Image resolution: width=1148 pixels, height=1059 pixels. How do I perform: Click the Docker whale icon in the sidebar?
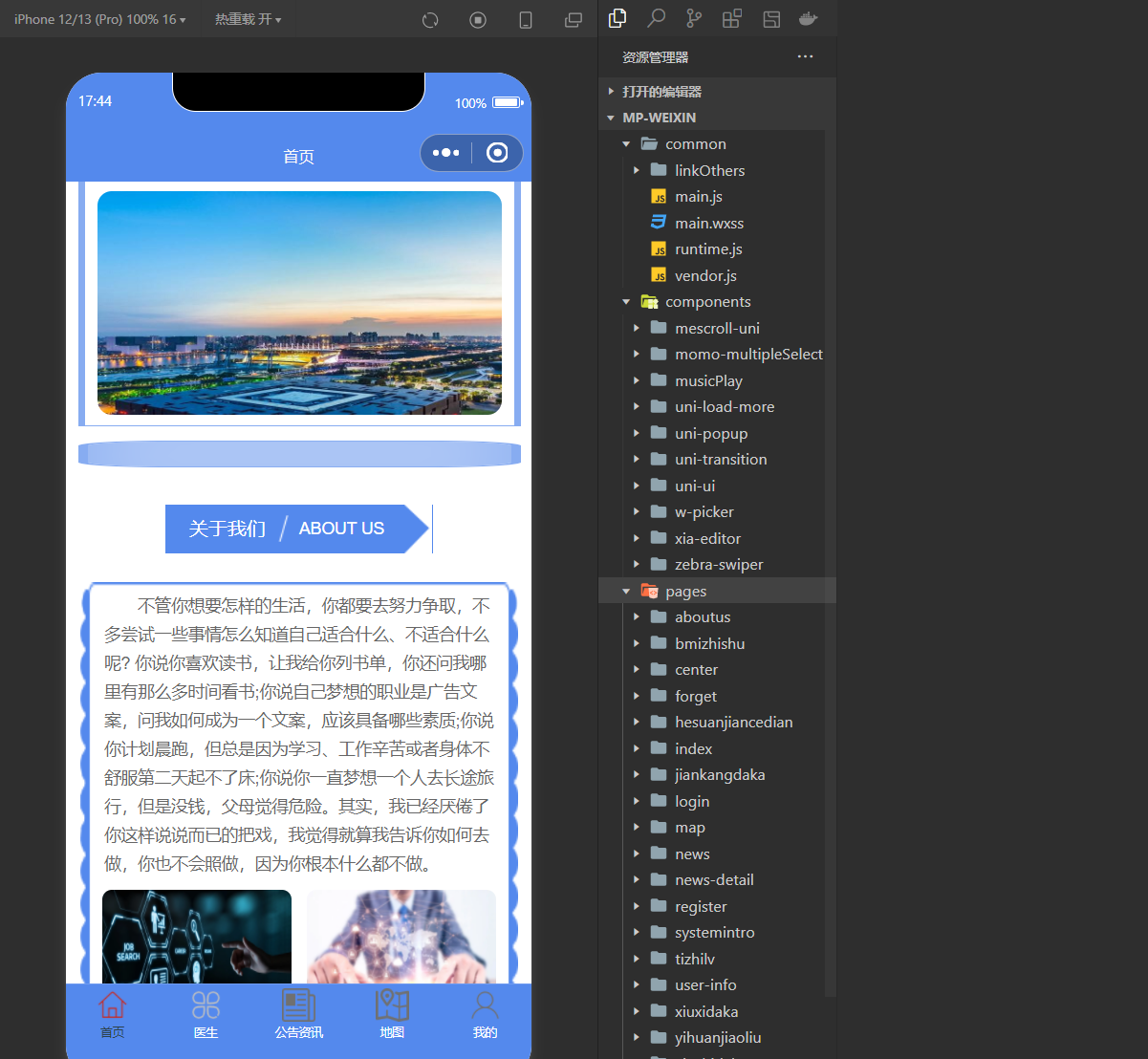click(808, 18)
